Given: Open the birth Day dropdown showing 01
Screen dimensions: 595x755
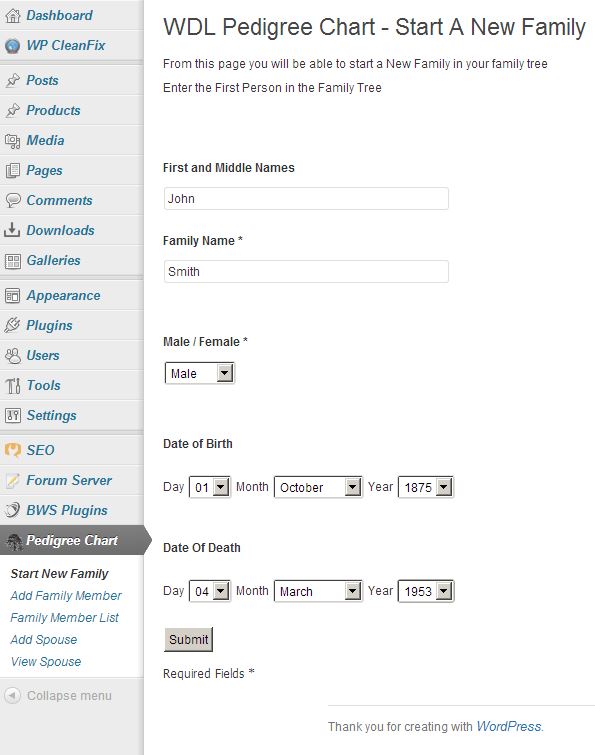Looking at the screenshot, I should pyautogui.click(x=209, y=487).
